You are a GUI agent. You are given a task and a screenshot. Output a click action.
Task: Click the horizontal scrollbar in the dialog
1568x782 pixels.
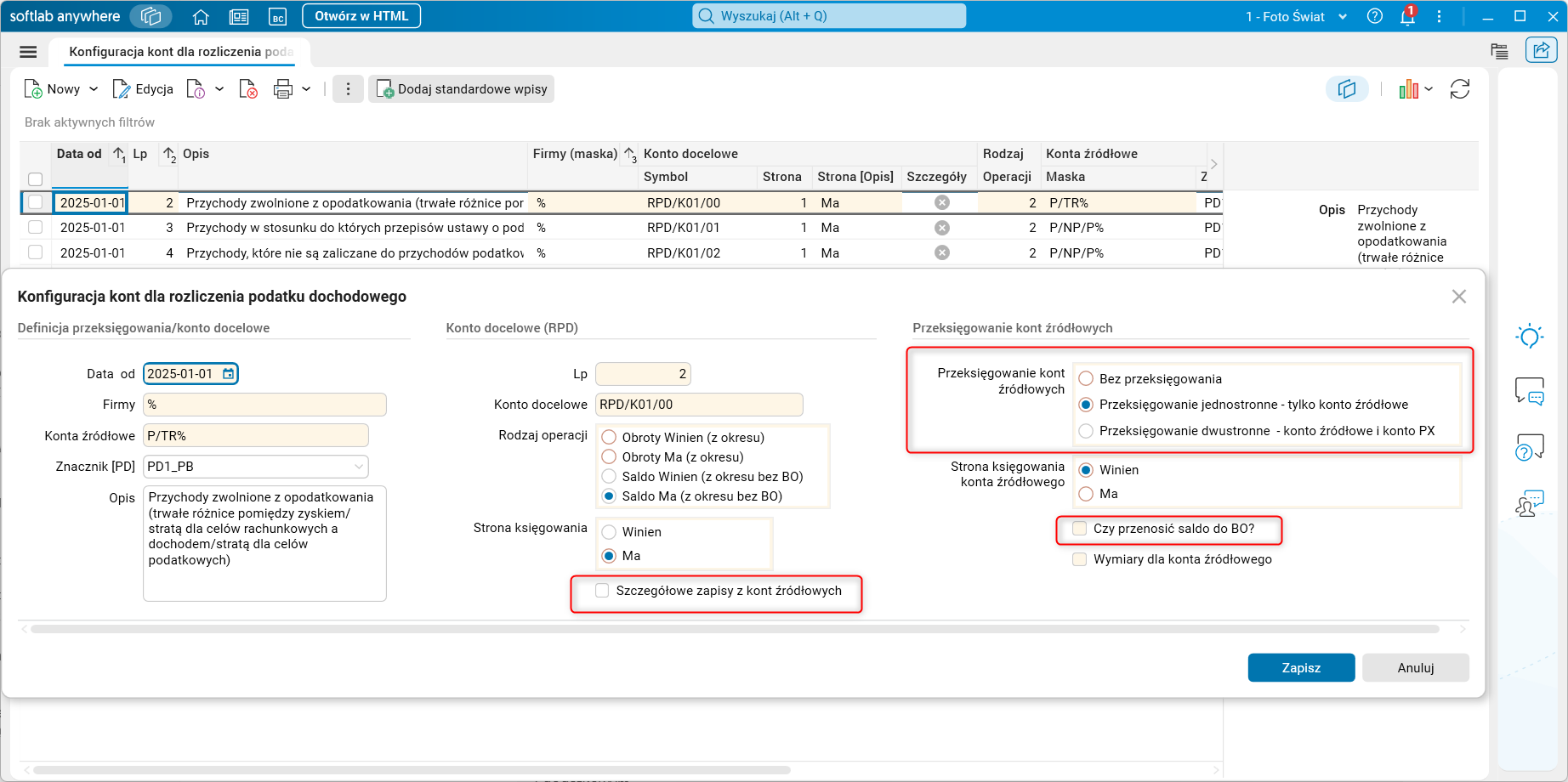click(x=735, y=630)
